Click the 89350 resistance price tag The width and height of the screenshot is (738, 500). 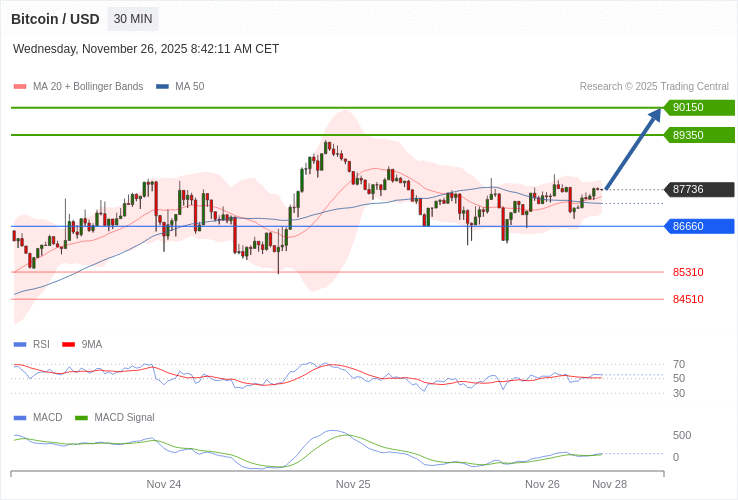[699, 135]
